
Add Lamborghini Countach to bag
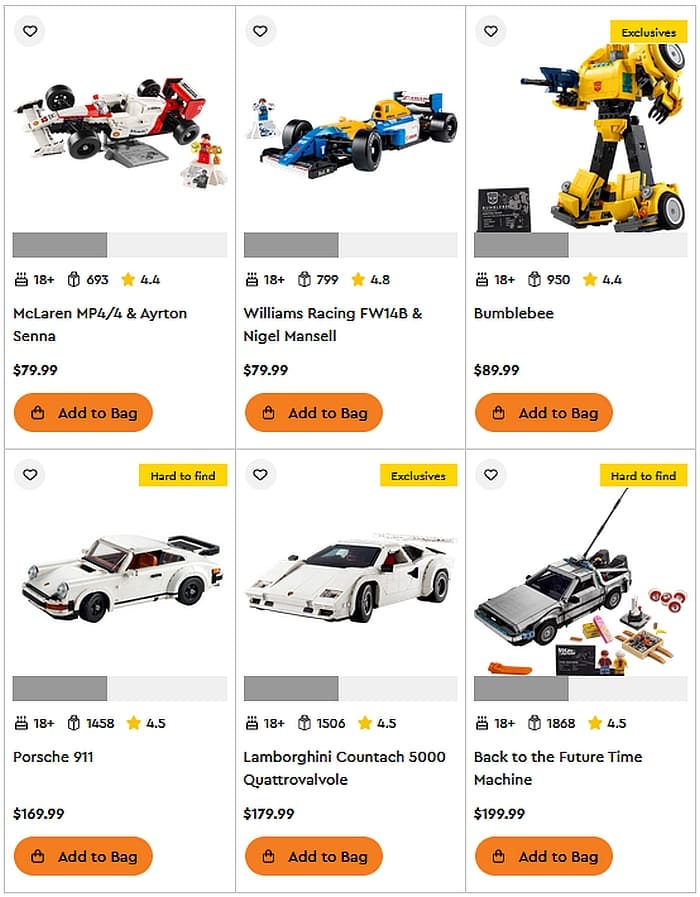tap(314, 856)
